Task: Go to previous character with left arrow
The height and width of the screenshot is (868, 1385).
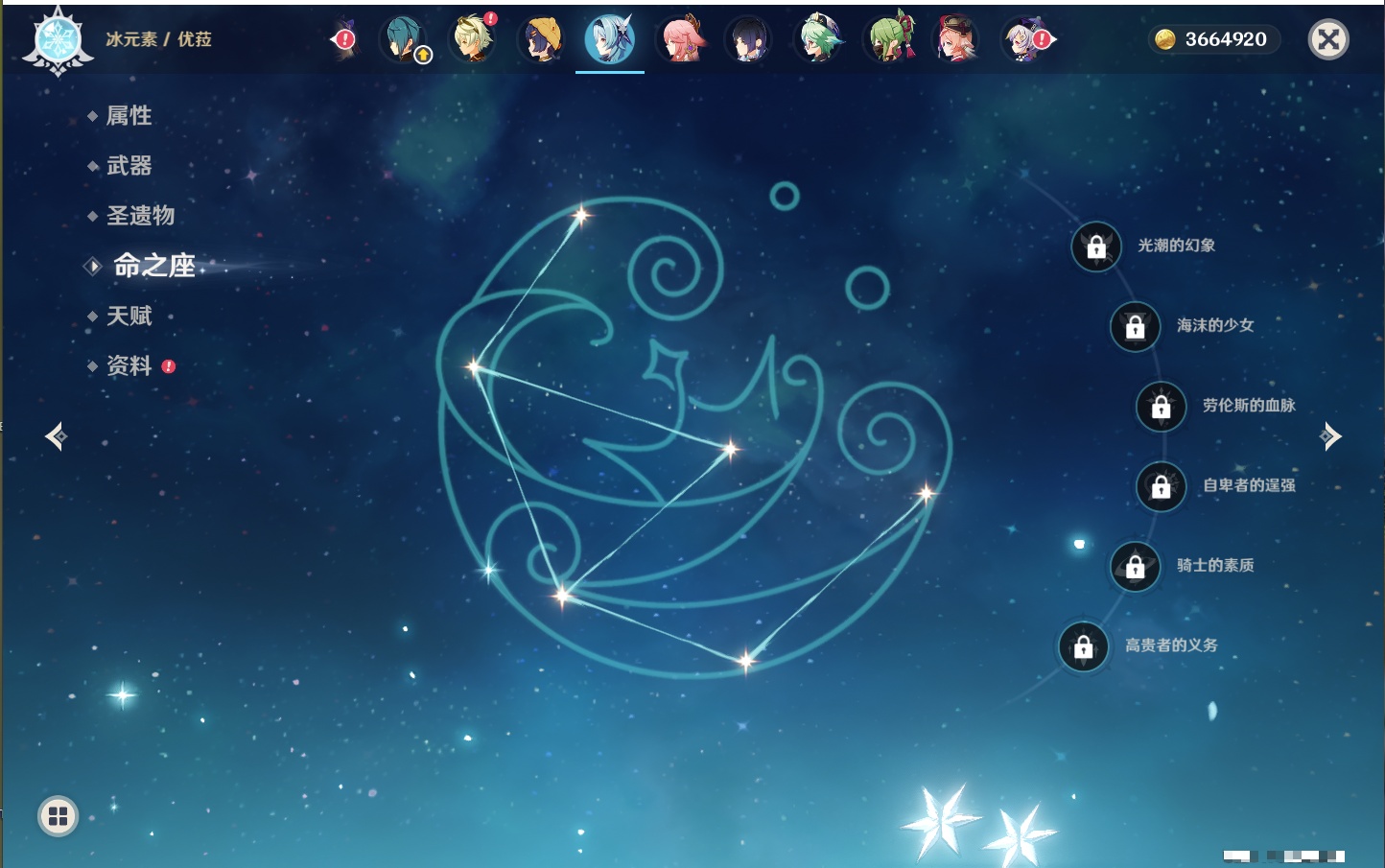Action: tap(56, 436)
